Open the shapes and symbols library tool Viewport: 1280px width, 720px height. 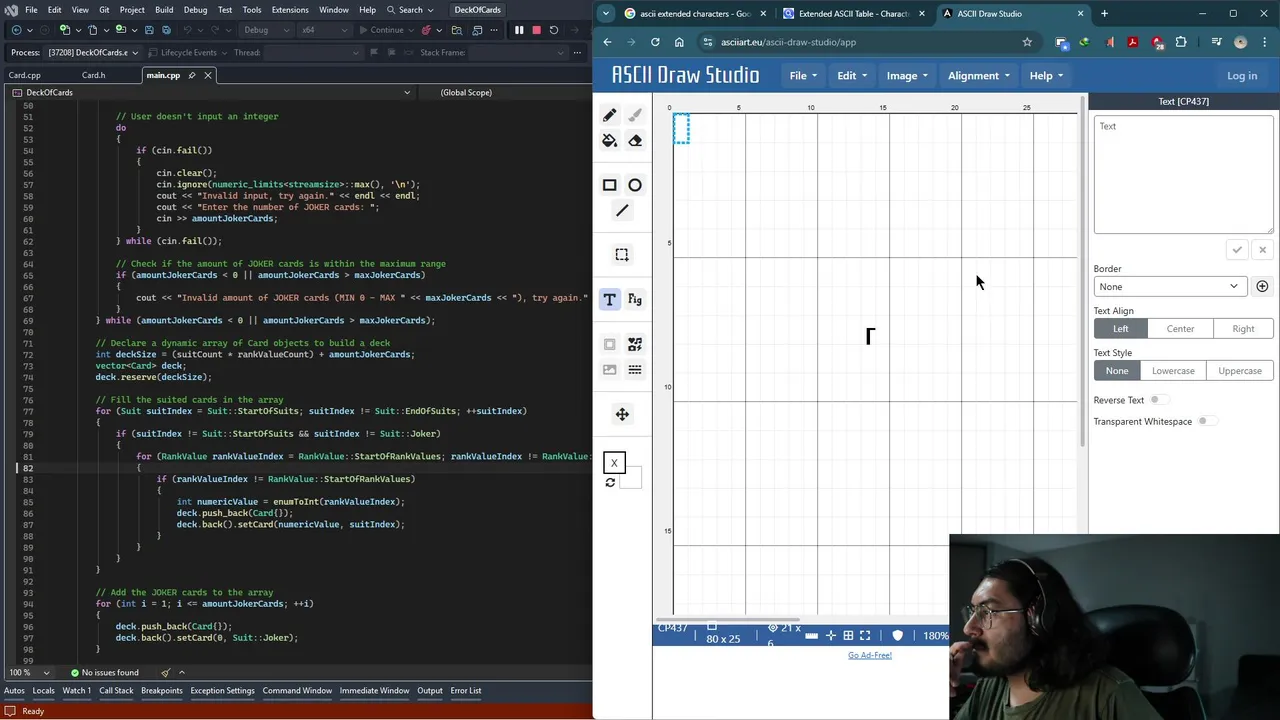coord(635,344)
